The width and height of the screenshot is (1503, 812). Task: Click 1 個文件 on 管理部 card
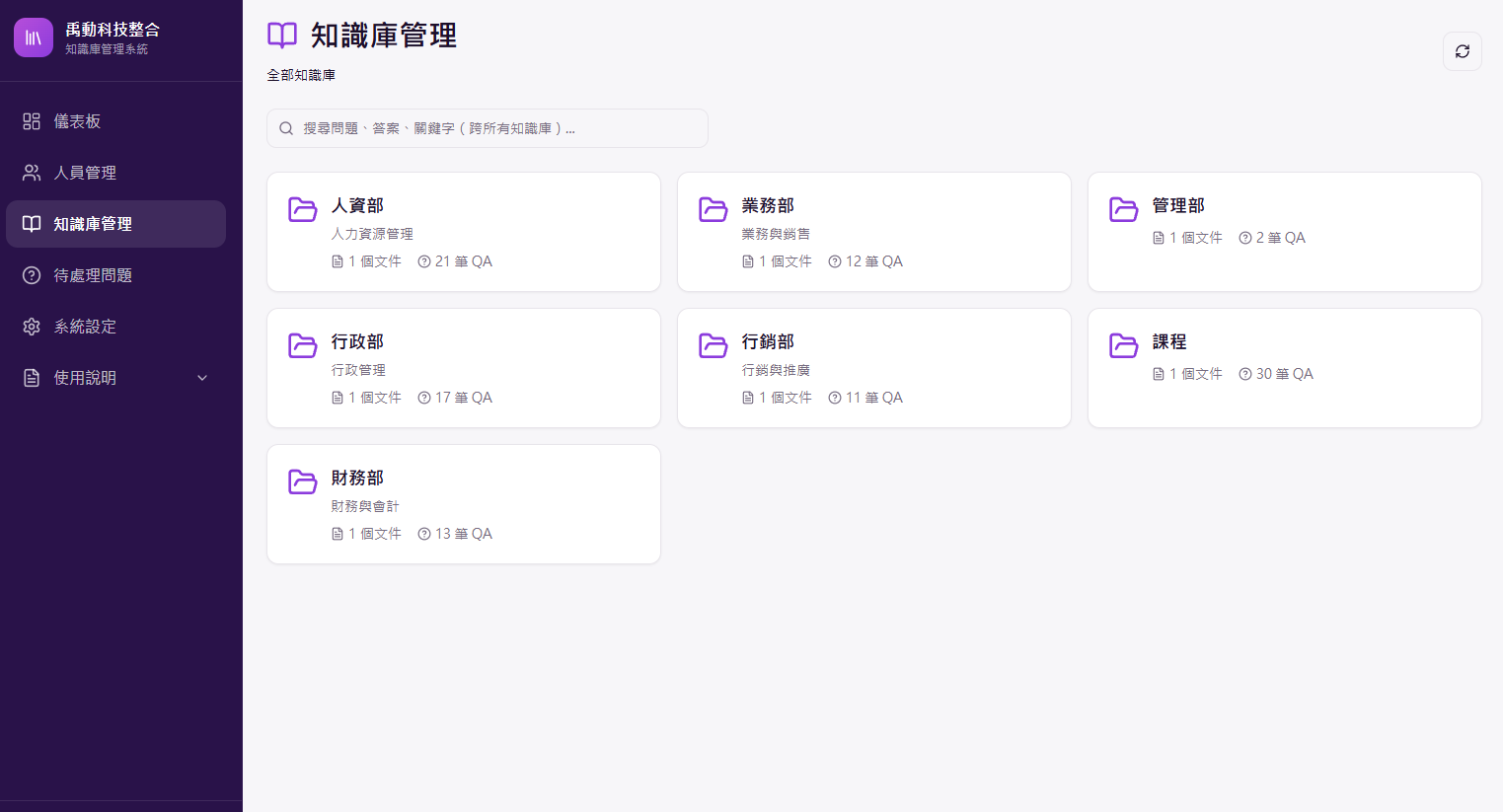(x=1187, y=238)
